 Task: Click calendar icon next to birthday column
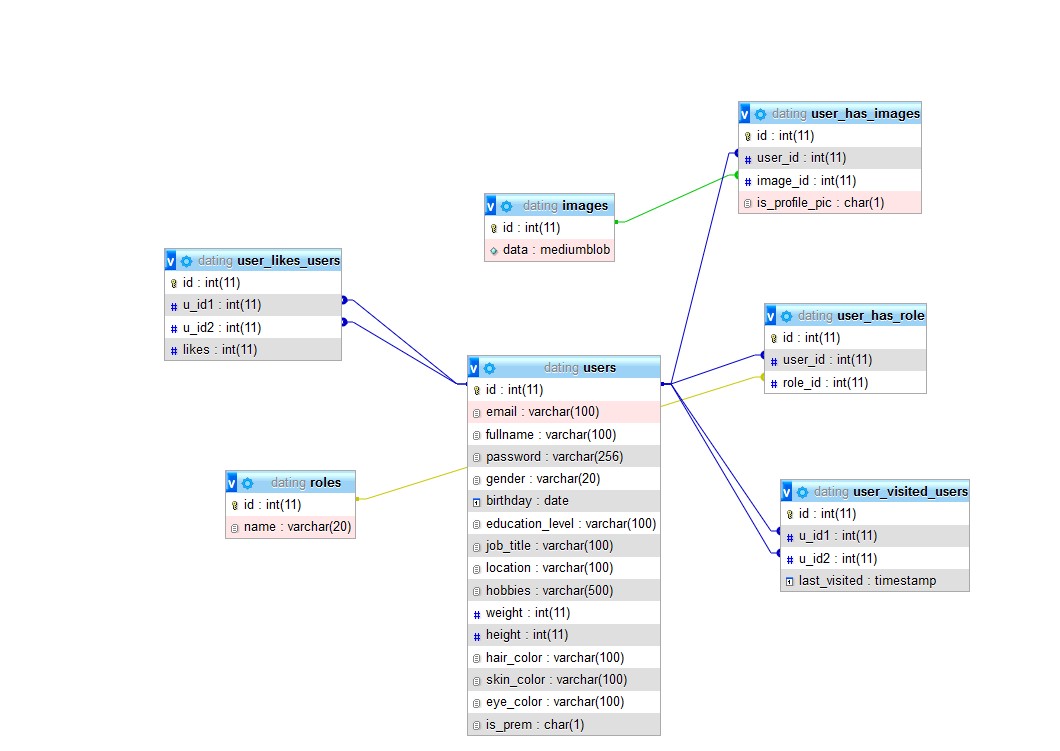pyautogui.click(x=477, y=502)
